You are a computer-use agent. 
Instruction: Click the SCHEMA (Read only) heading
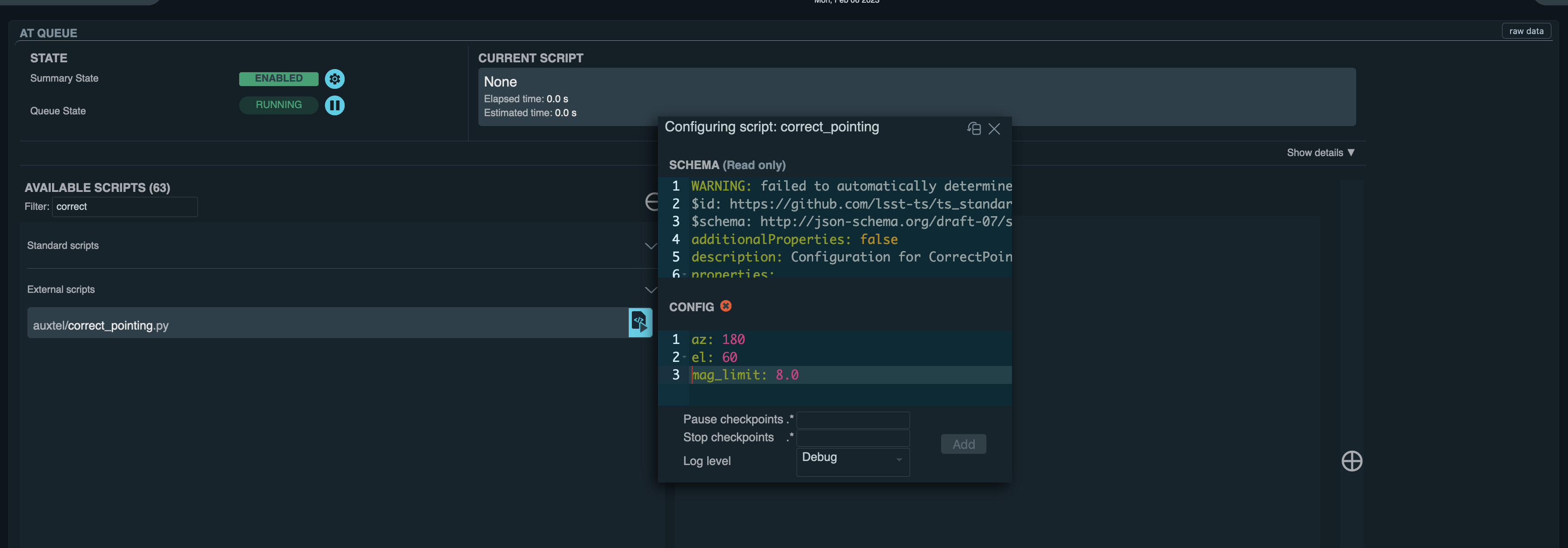pos(727,165)
